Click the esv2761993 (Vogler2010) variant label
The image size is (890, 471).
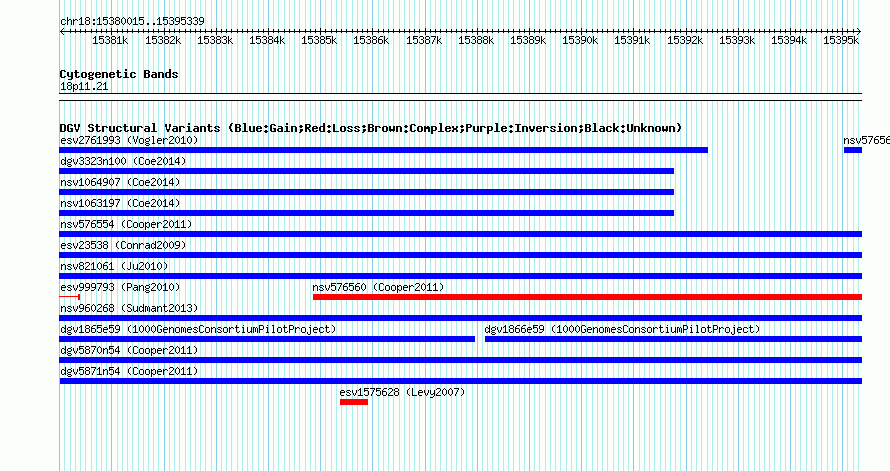pos(129,140)
